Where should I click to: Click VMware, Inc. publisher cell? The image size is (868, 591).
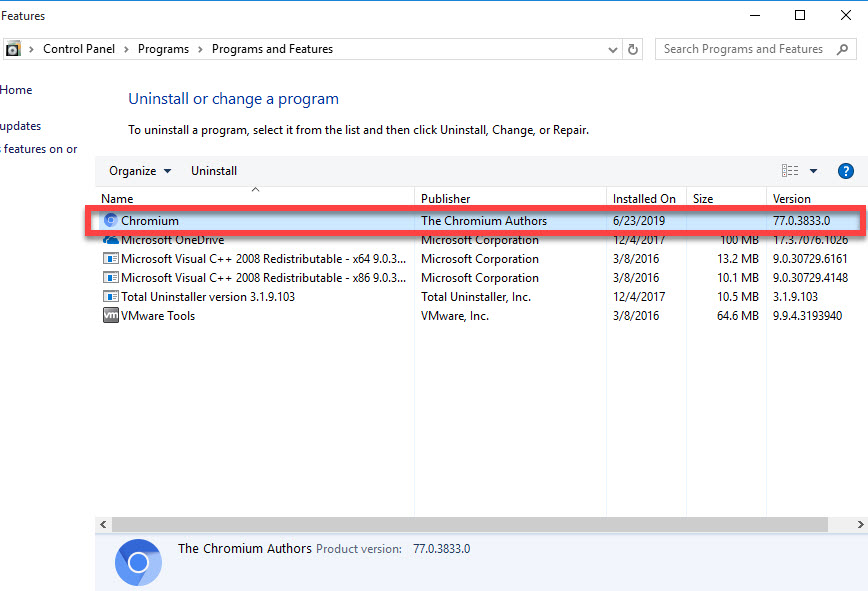click(455, 315)
